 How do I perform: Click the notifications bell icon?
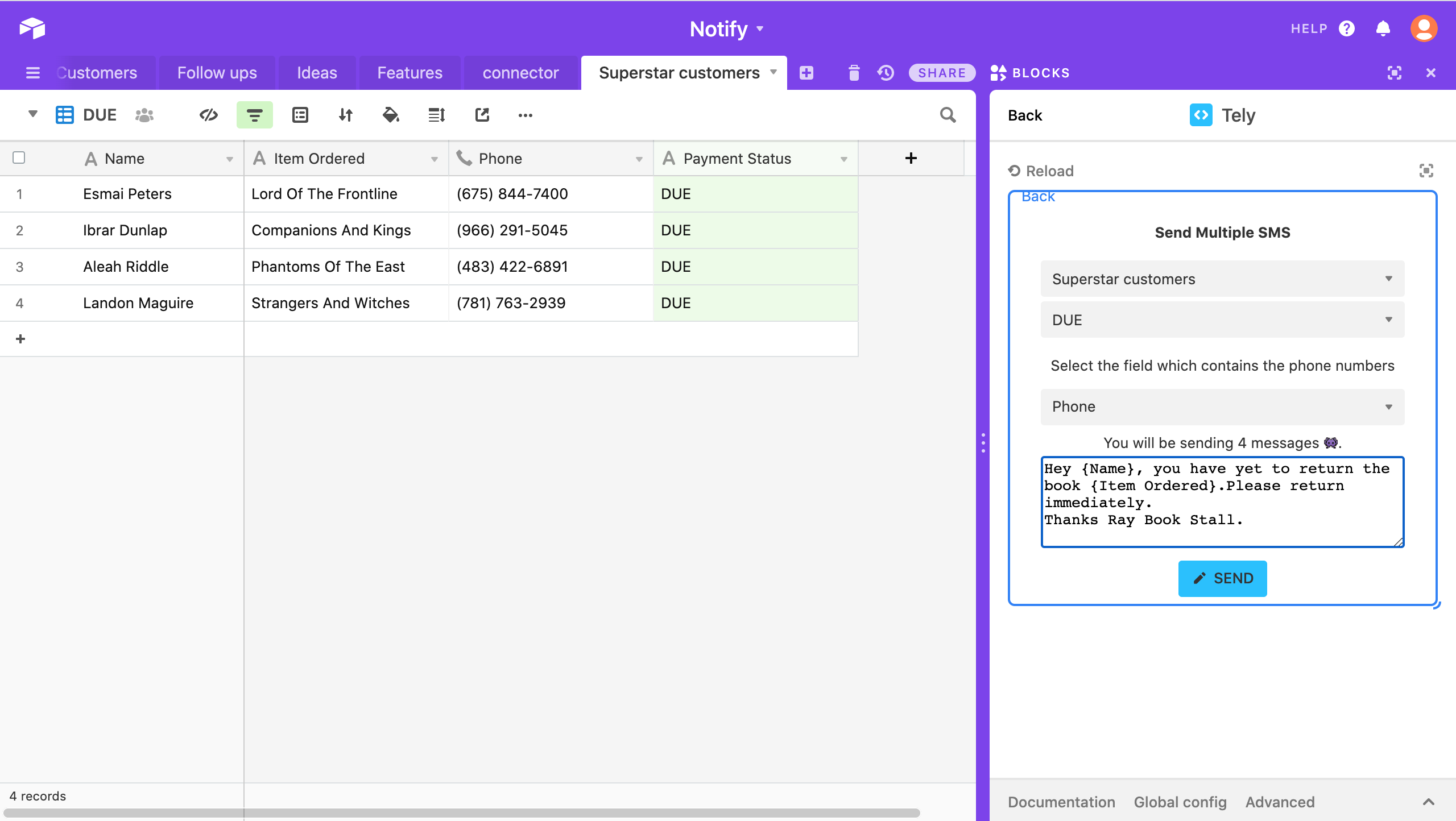(x=1383, y=28)
